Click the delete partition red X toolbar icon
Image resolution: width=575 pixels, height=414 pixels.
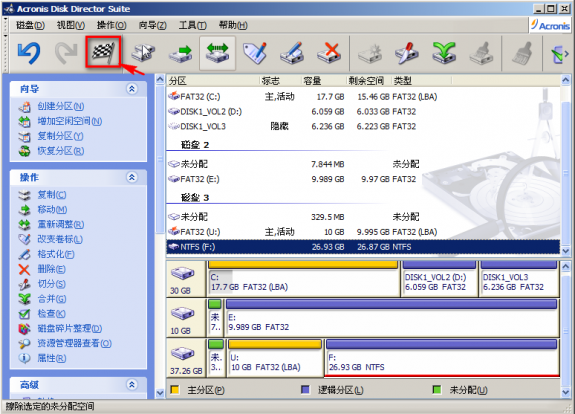[329, 53]
